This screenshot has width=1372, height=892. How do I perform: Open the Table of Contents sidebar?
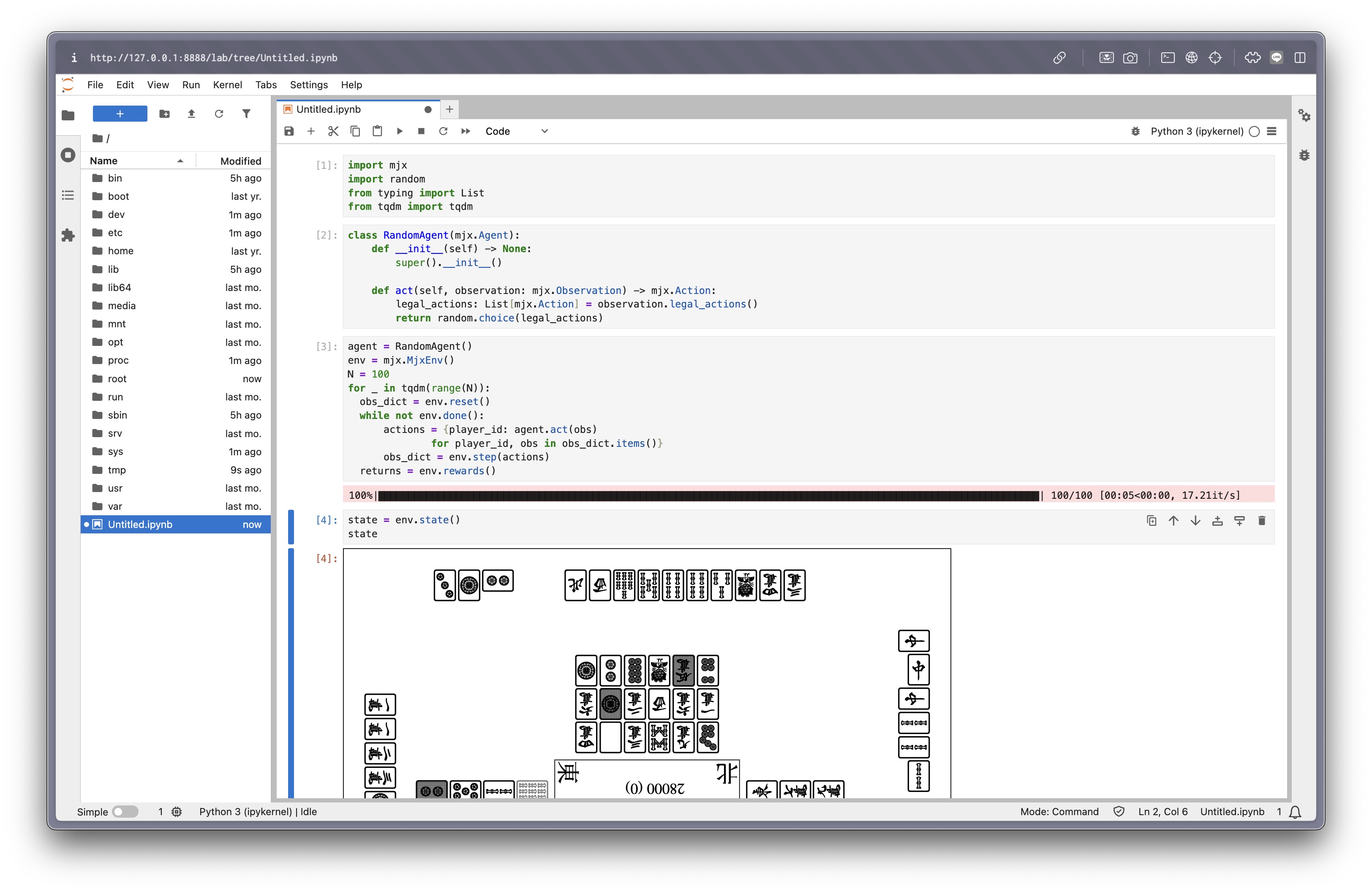point(68,196)
